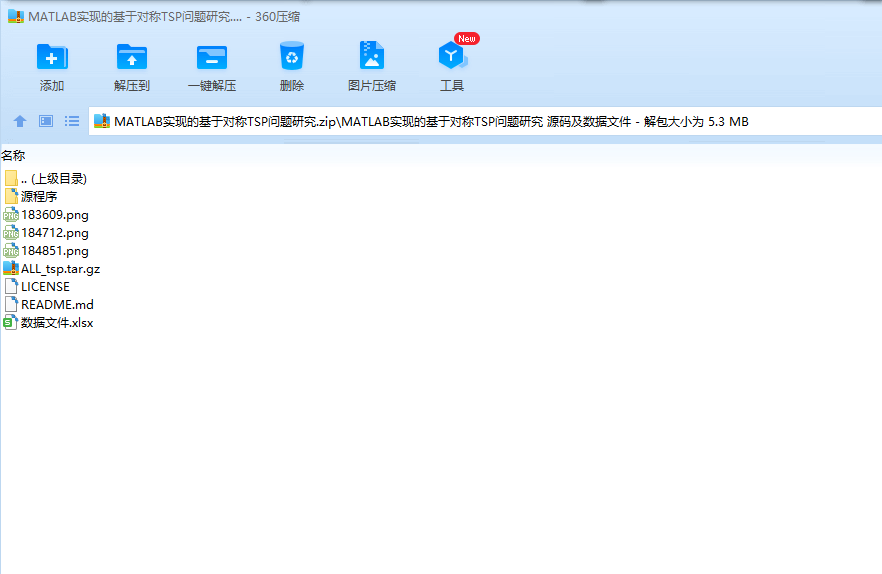Click the window title text

(x=164, y=17)
